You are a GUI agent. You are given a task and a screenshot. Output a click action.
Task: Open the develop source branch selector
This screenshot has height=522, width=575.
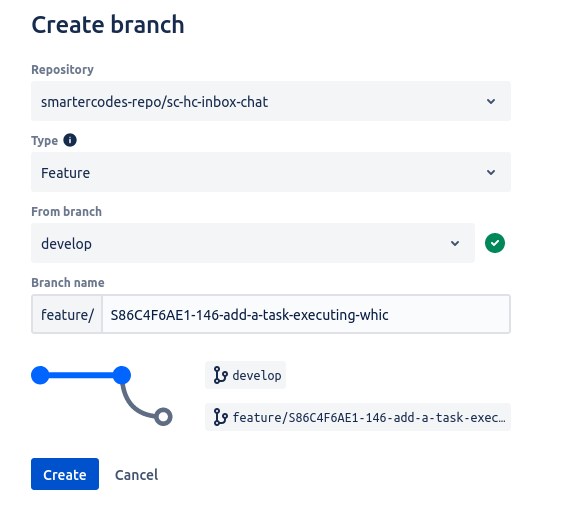click(x=253, y=243)
